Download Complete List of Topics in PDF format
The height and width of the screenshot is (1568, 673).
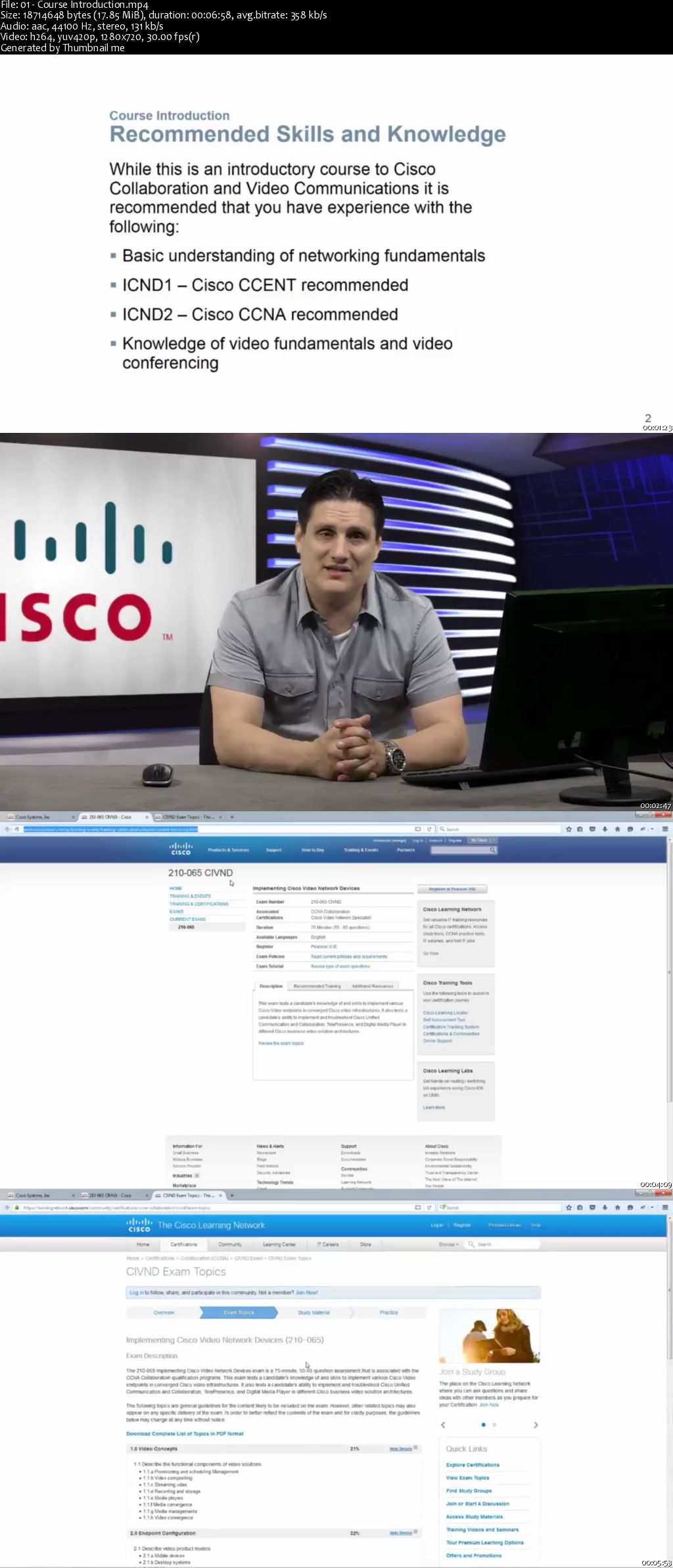pos(185,1434)
